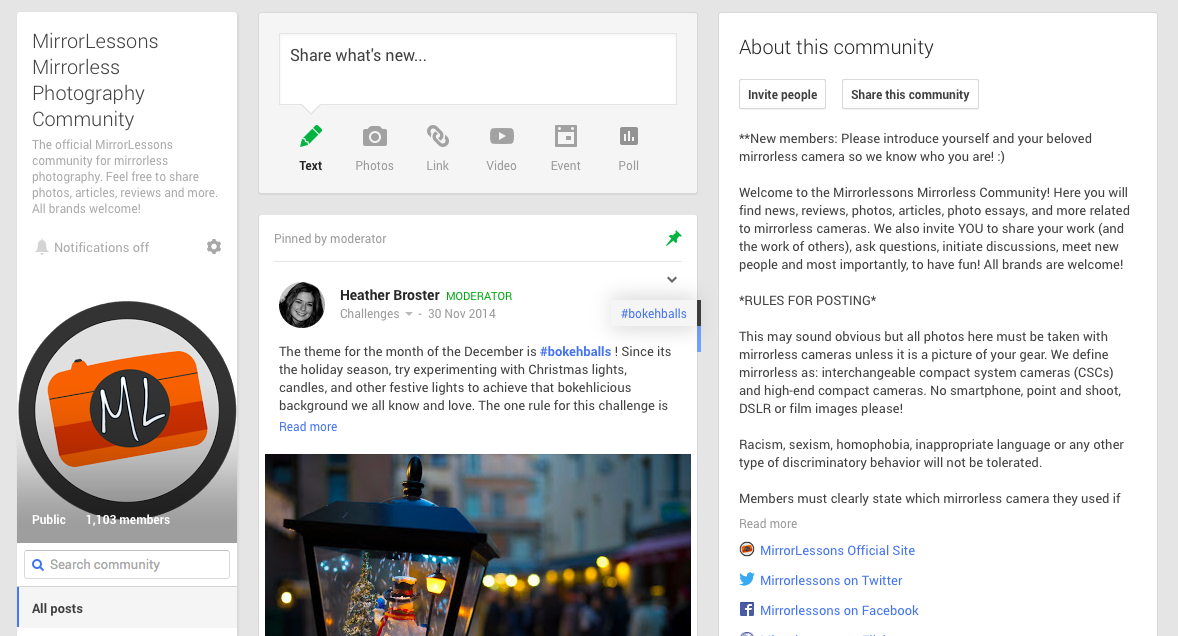The height and width of the screenshot is (636, 1178).
Task: Choose the Photos camera icon
Action: (374, 136)
